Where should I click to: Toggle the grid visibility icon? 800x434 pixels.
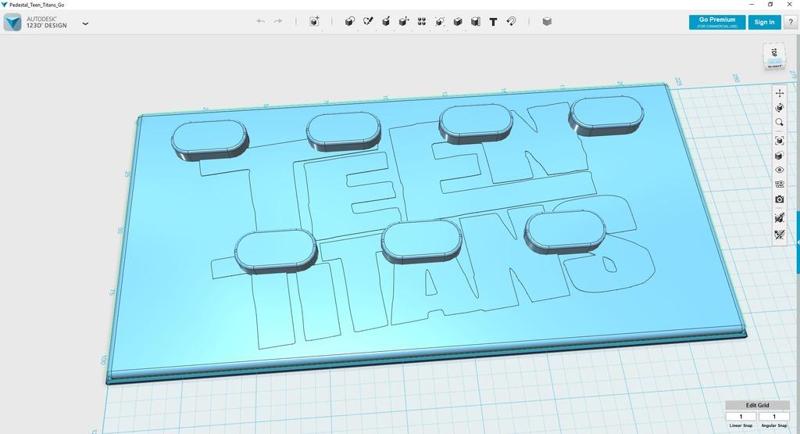click(x=779, y=185)
